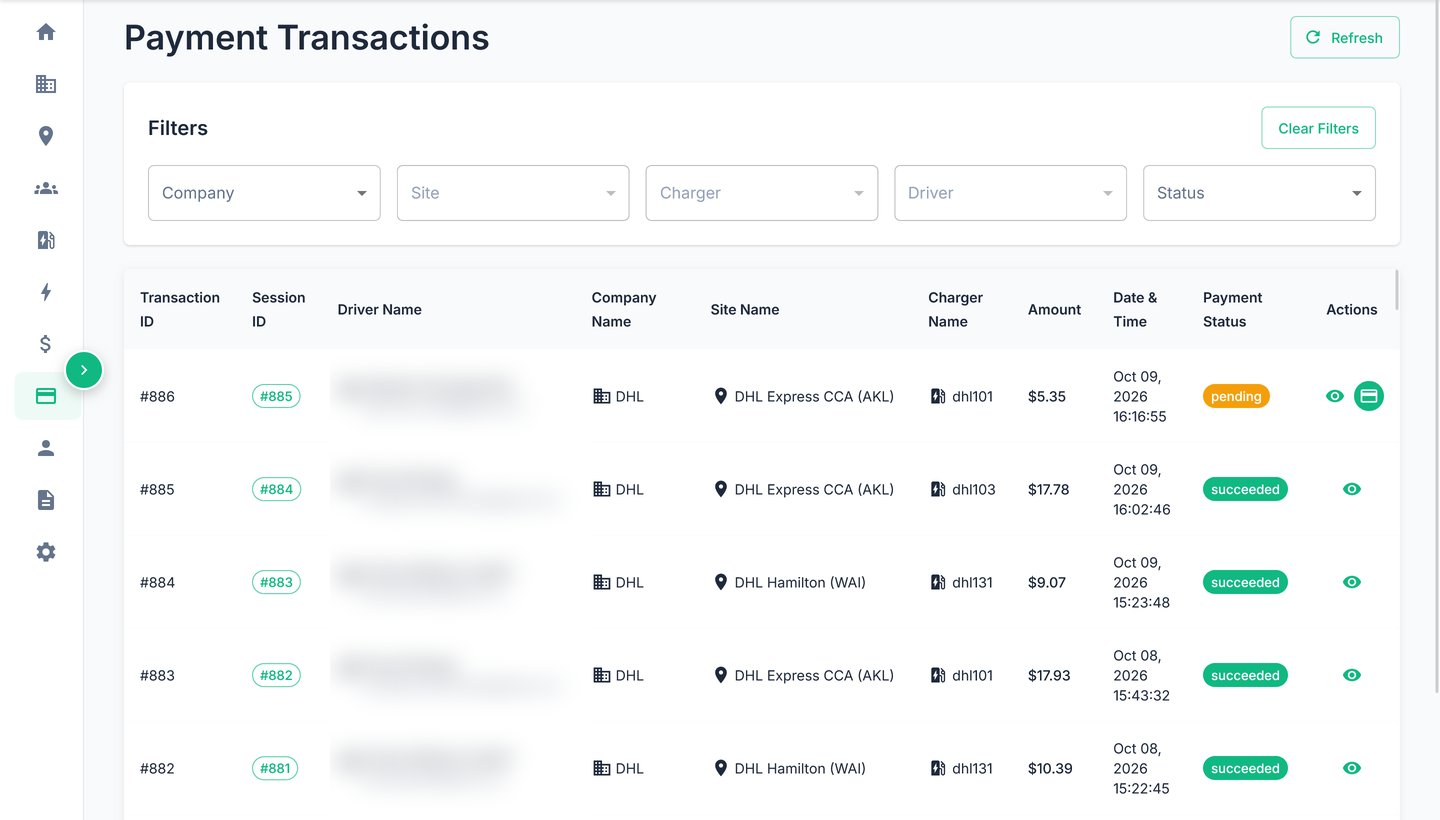Image resolution: width=1440 pixels, height=820 pixels.
Task: Click the green payment card action for transaction #886
Action: 1369,396
